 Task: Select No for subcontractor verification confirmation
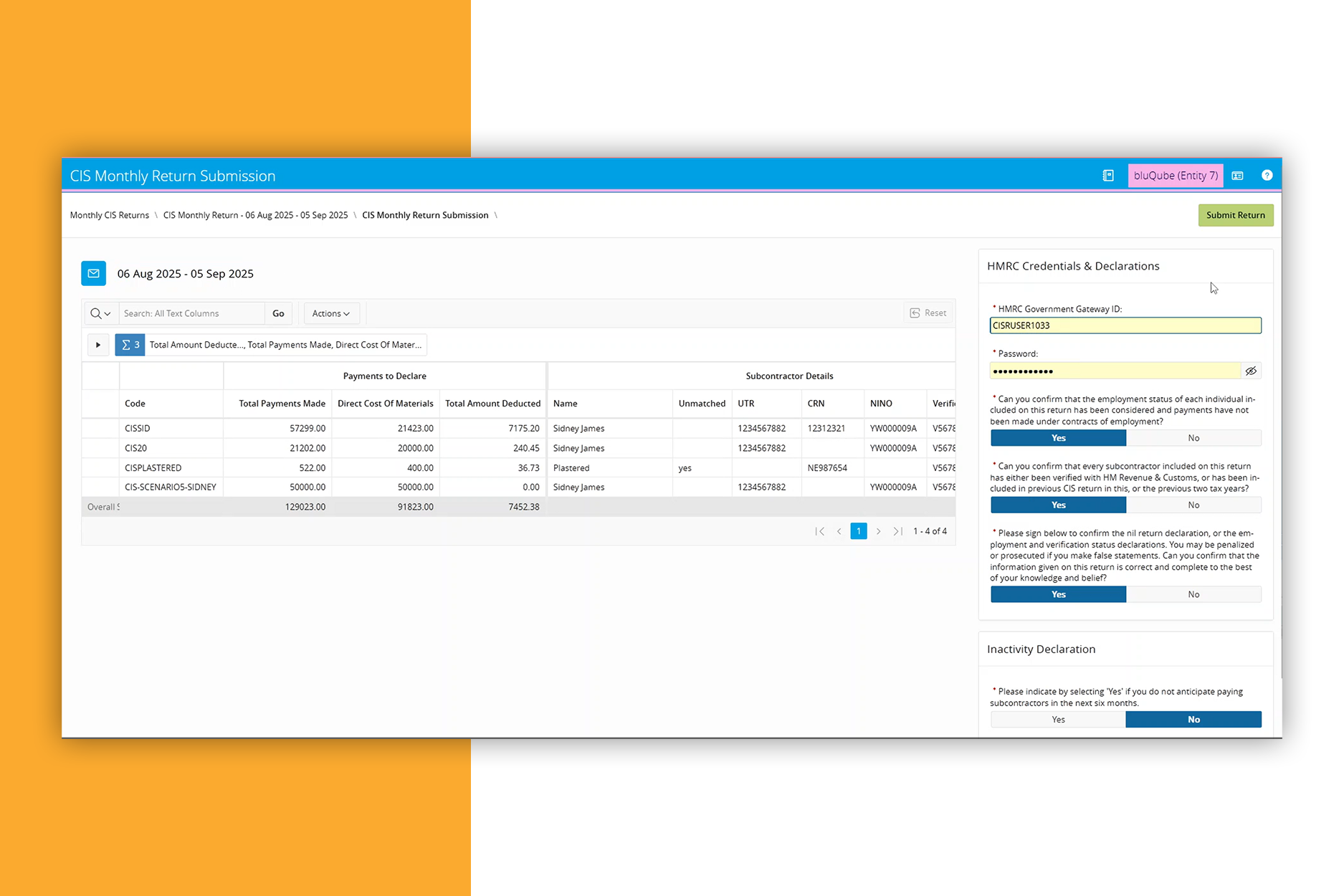point(1193,505)
